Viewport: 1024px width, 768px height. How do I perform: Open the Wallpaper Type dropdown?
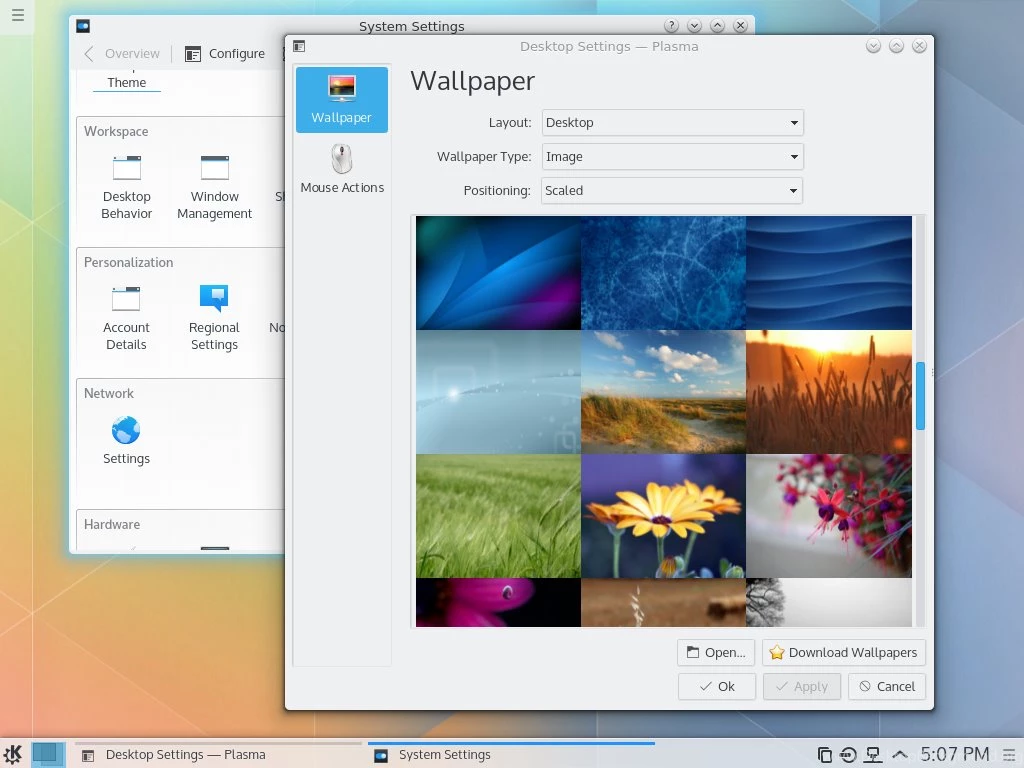pyautogui.click(x=671, y=157)
